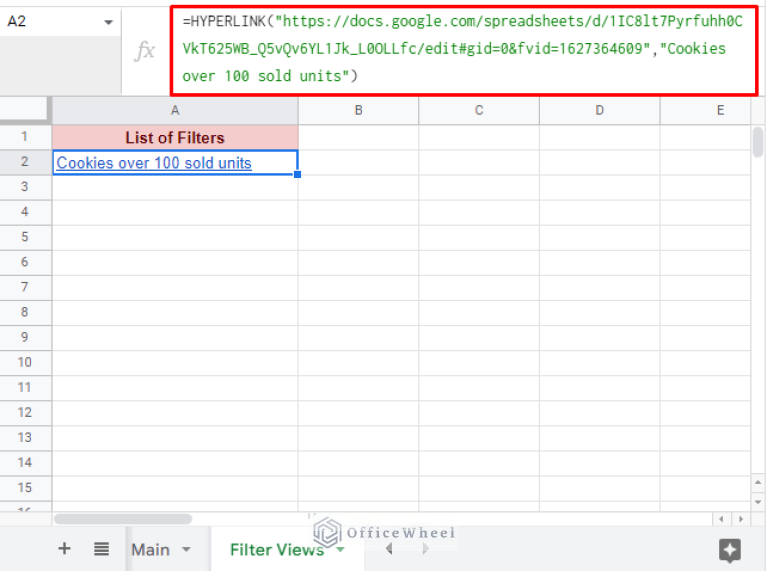The image size is (767, 571).
Task: Open the 'Cookies over 100 sold units' link
Action: coord(154,163)
